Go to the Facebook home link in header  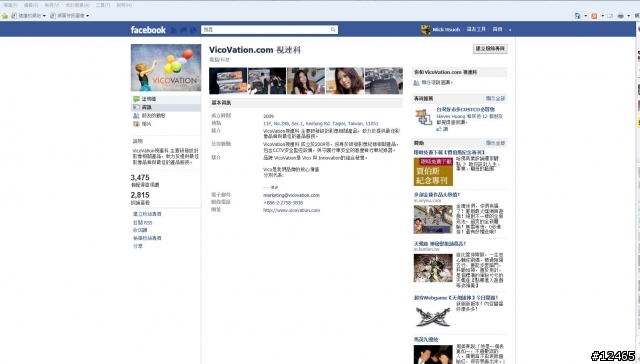click(x=497, y=29)
